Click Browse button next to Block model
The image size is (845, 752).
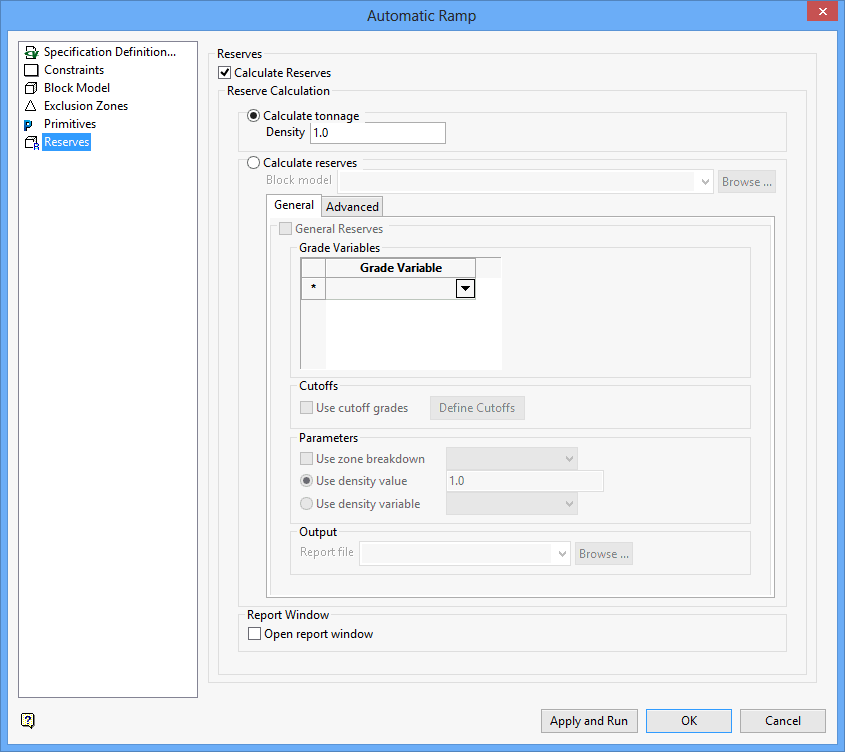point(747,182)
